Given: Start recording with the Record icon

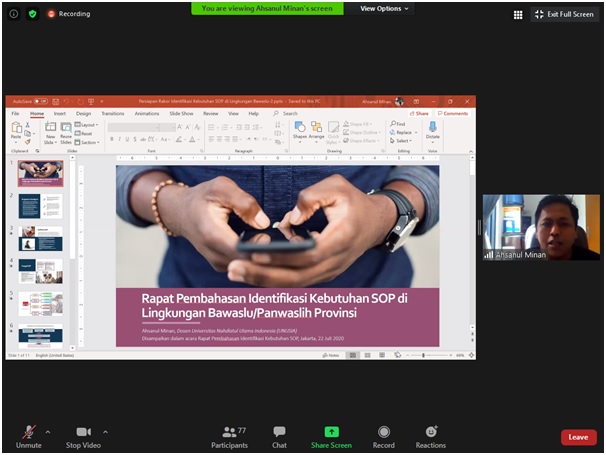Looking at the screenshot, I should pos(384,431).
